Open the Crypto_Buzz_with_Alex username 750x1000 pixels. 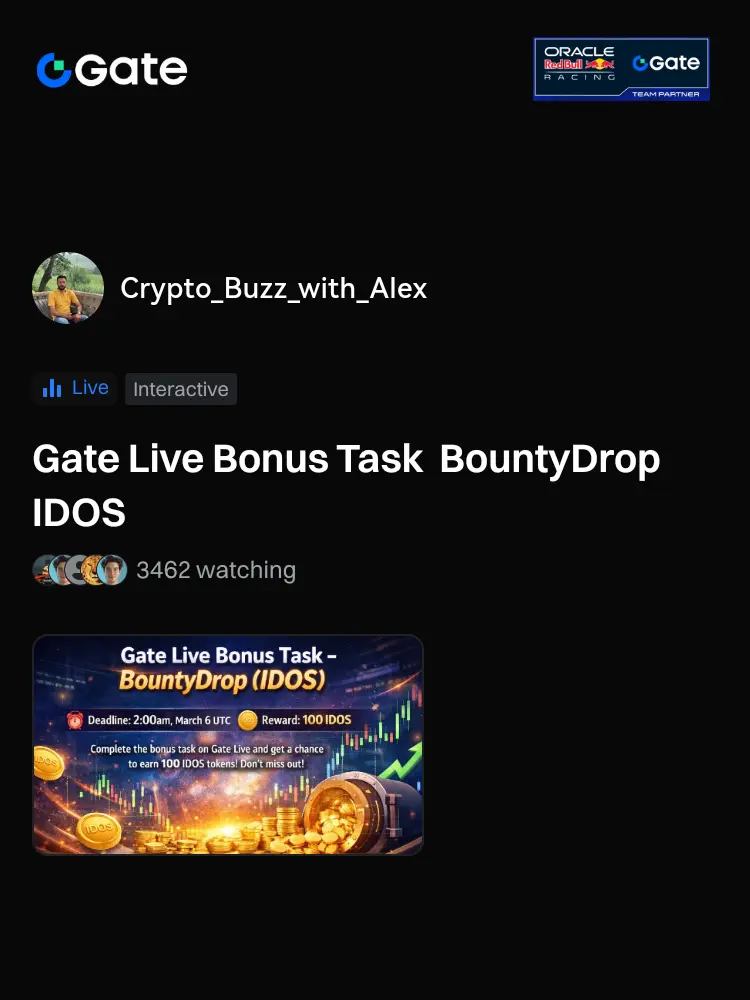click(274, 288)
